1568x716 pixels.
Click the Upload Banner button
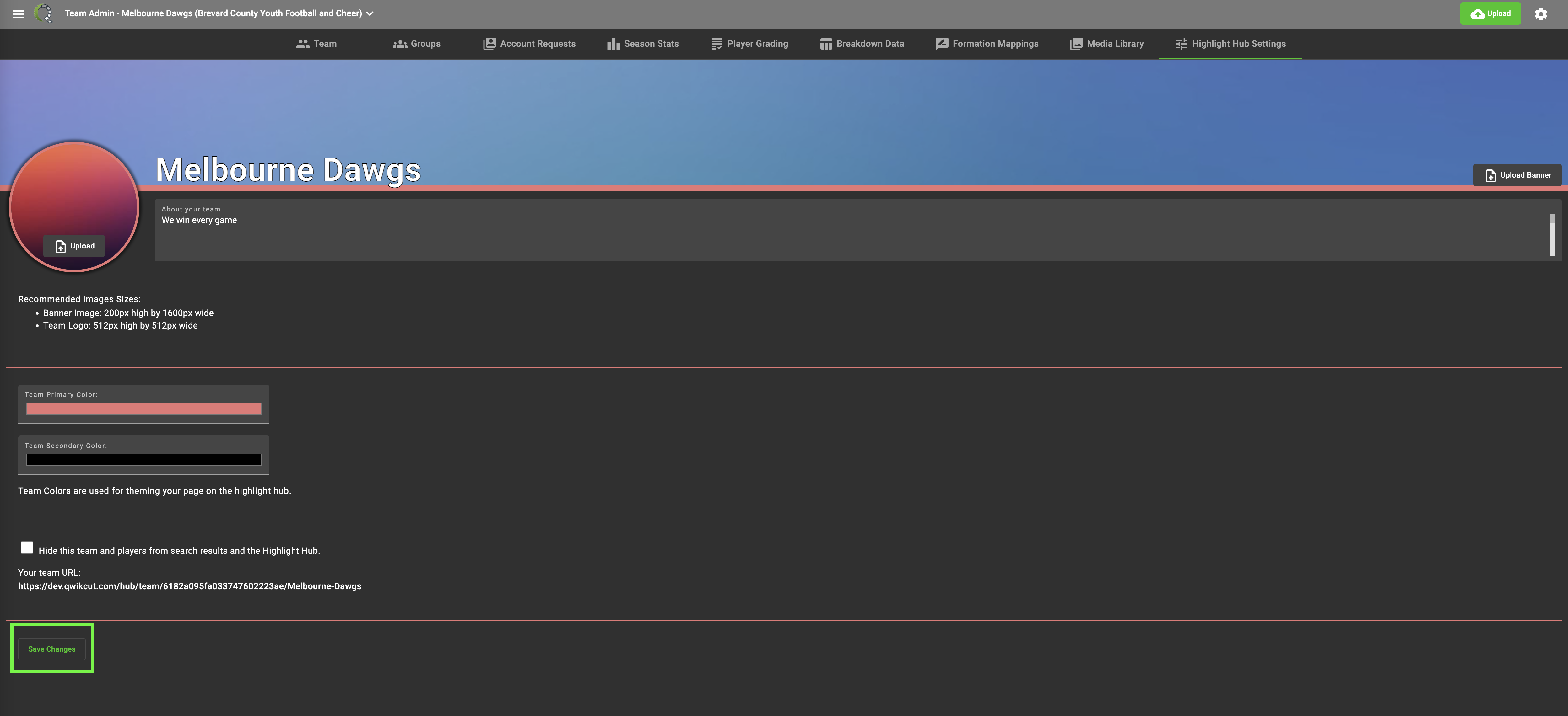coord(1517,175)
